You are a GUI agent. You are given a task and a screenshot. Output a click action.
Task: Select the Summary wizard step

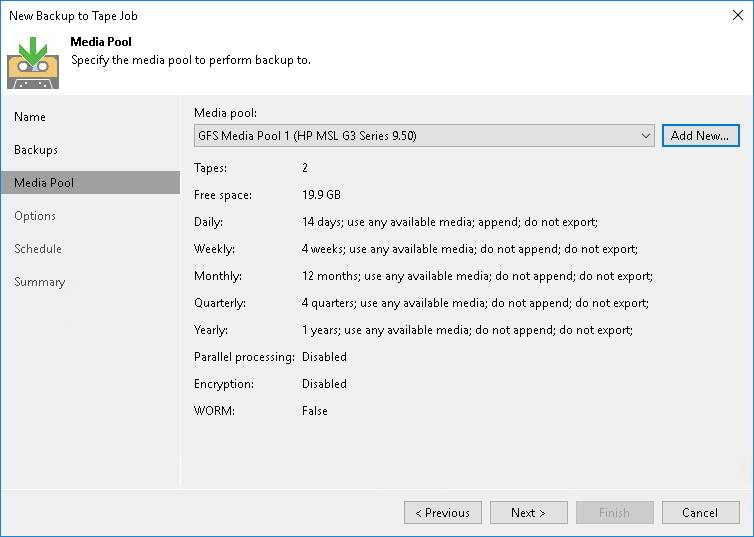tap(39, 282)
